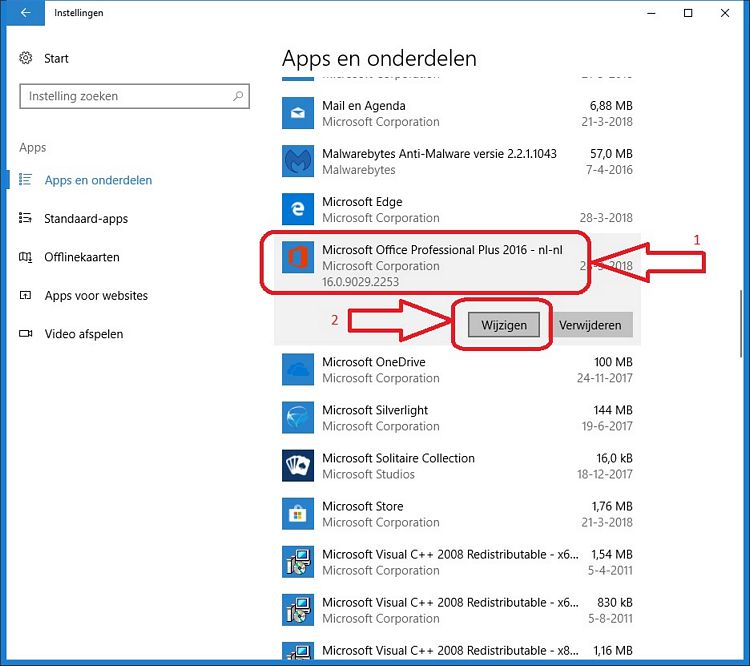Select Microsoft OneDrive entry name

point(374,362)
